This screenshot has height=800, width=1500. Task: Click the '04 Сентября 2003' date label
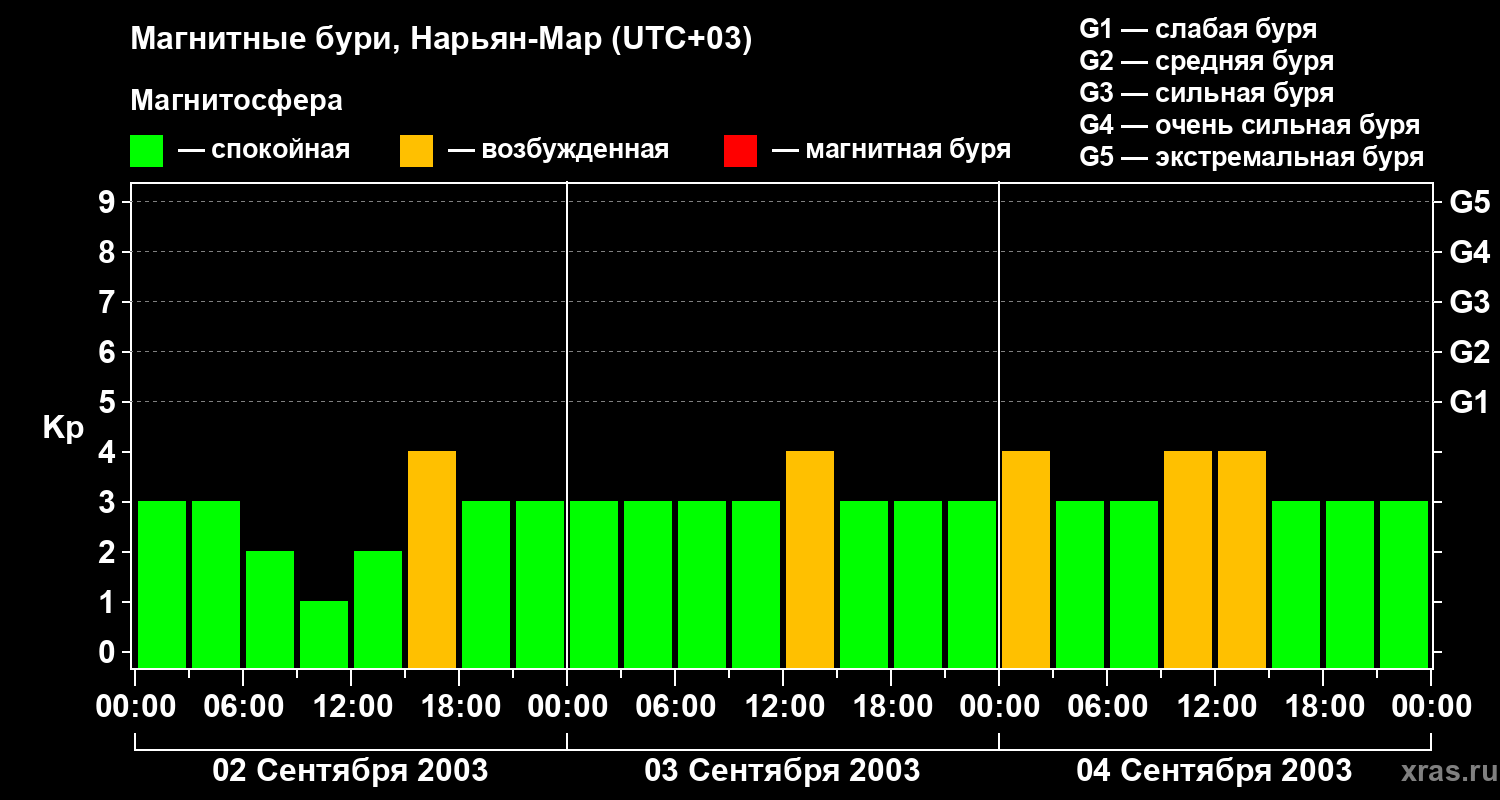point(1214,771)
